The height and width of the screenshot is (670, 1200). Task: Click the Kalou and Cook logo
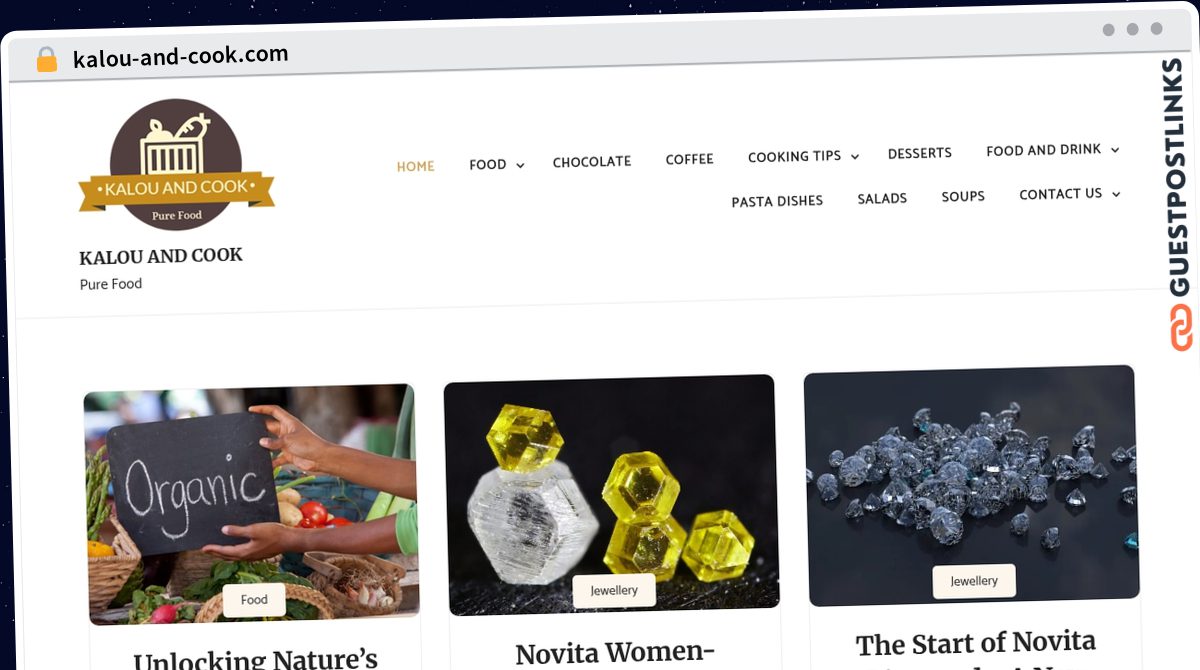point(176,165)
